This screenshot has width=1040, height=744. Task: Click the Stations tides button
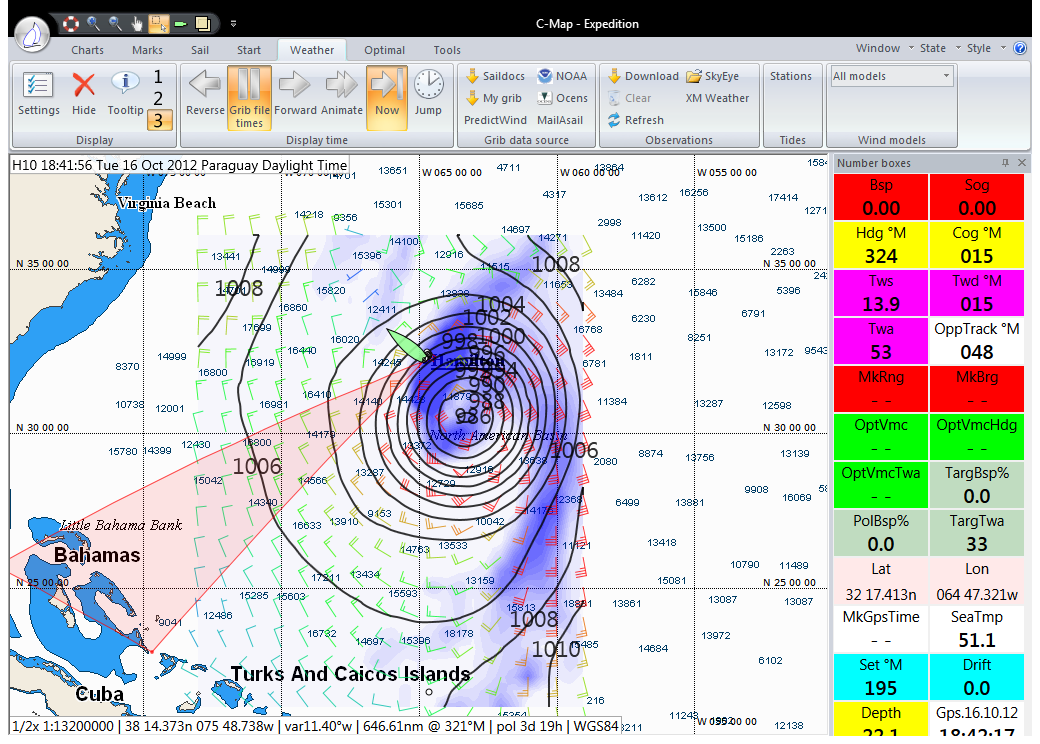[791, 76]
